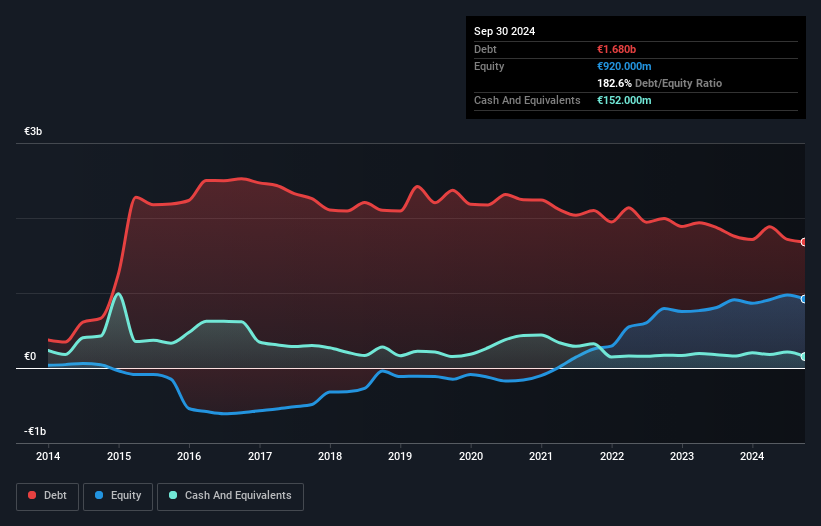The image size is (821, 526).
Task: Select the red Debt endpoint marker on chart
Action: click(804, 242)
